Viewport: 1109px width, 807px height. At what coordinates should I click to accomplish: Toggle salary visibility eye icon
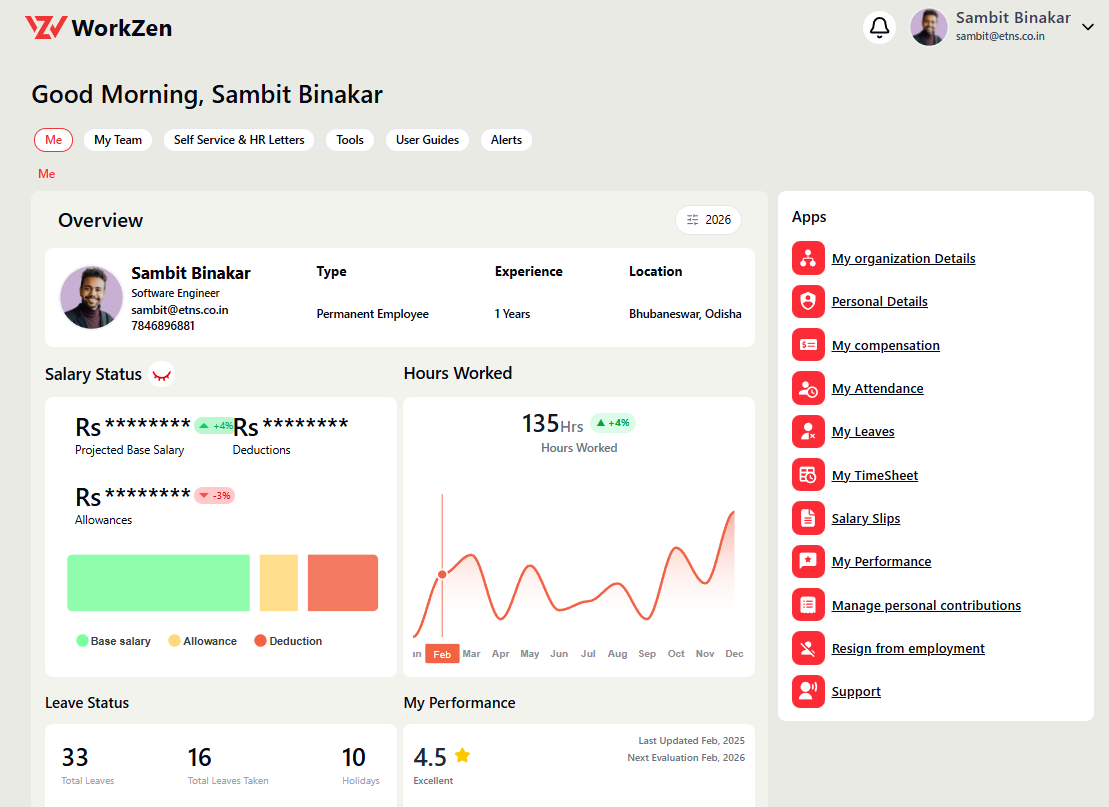pyautogui.click(x=162, y=374)
